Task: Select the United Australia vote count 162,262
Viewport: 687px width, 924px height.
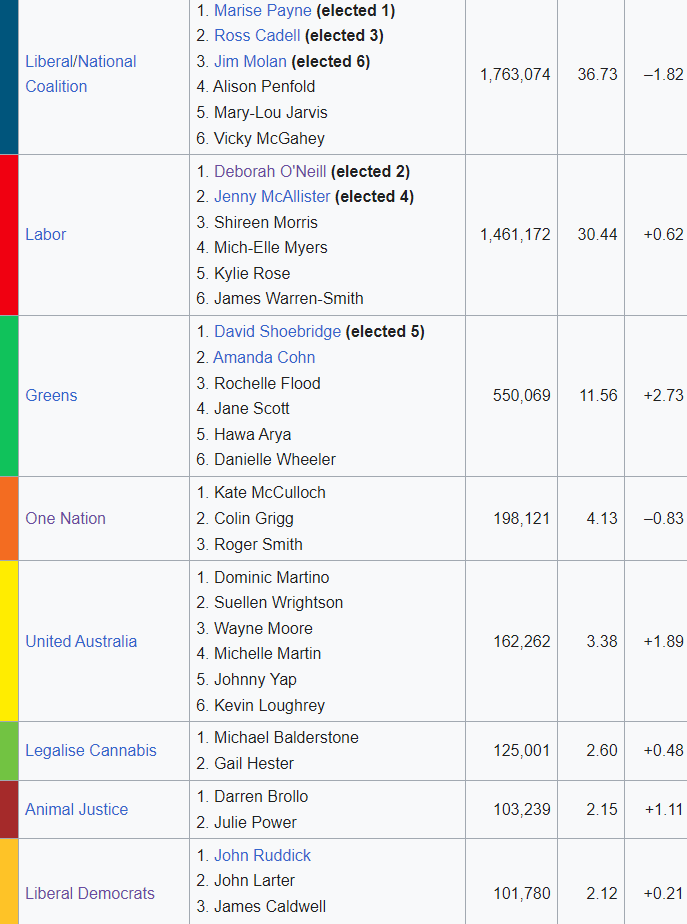Action: point(521,641)
